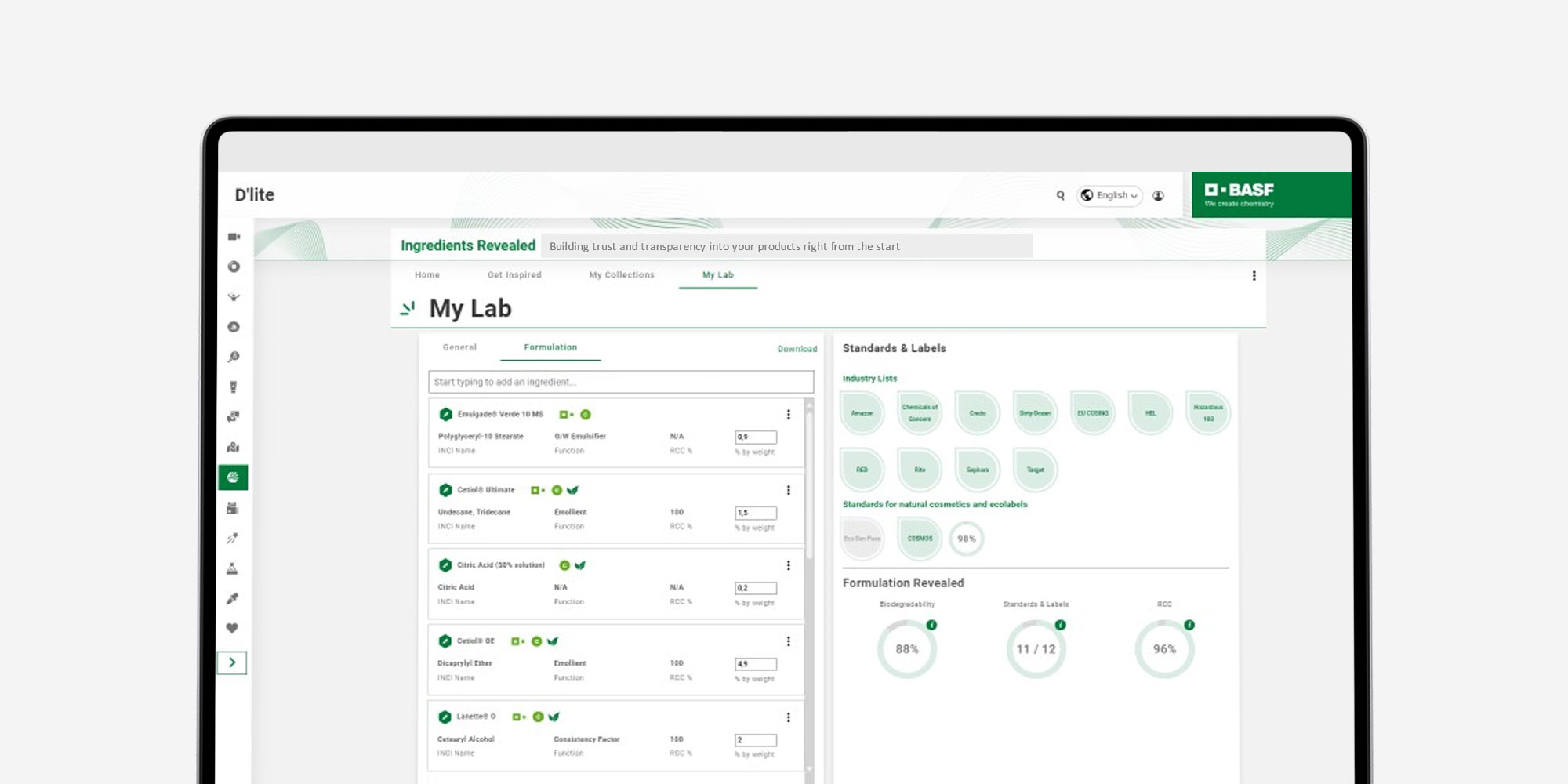1568x784 pixels.
Task: Click hexagon icon beside Cetiol Ultimate
Action: coord(446,490)
